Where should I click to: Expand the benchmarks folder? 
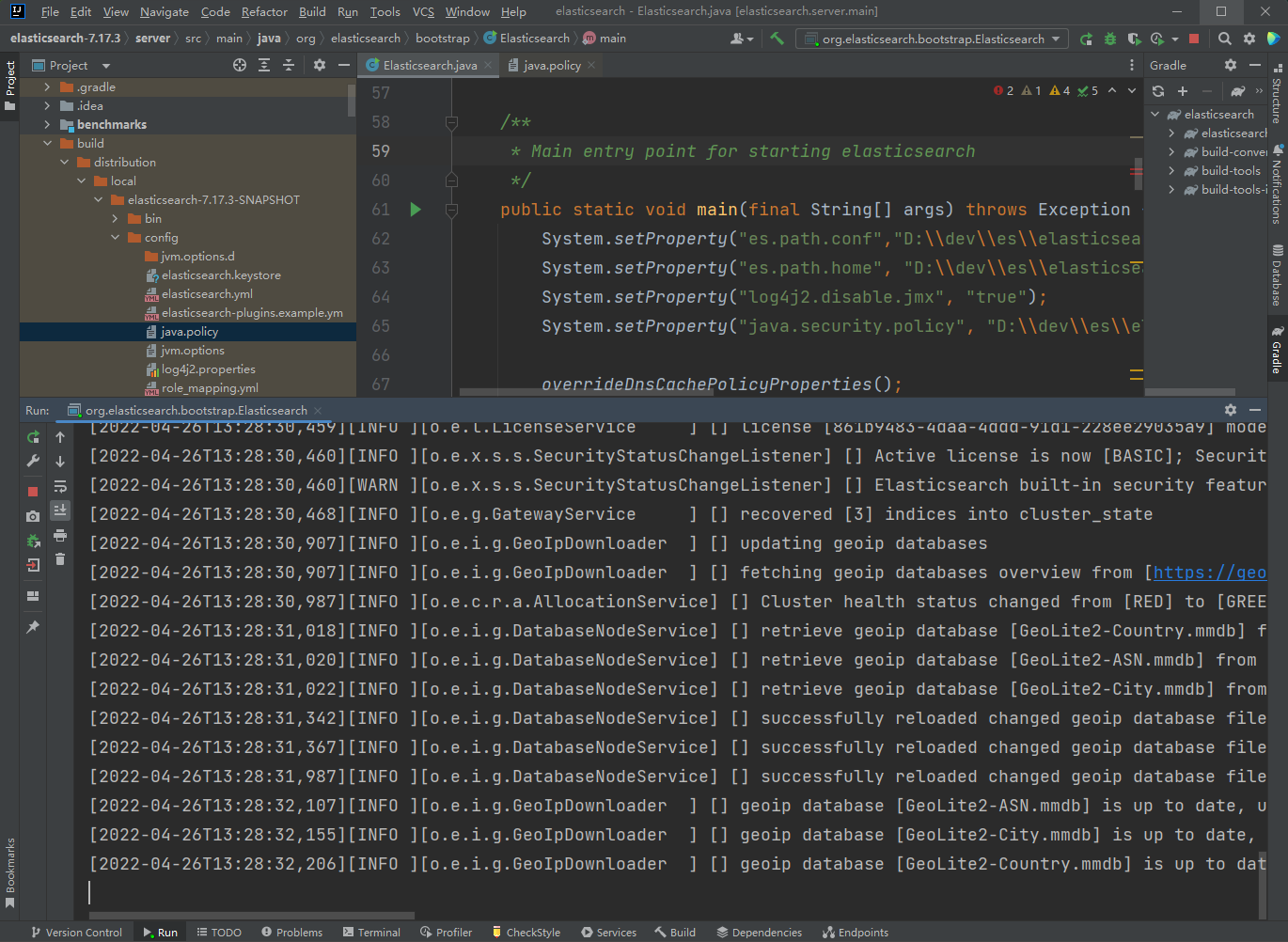tap(47, 125)
